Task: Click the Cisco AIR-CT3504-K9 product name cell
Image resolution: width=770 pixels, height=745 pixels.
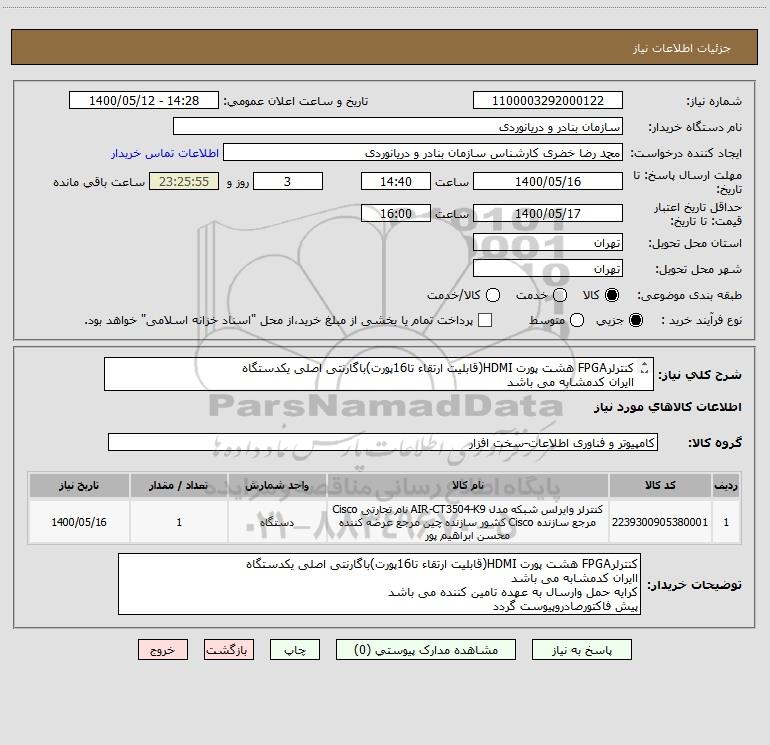Action: 468,522
